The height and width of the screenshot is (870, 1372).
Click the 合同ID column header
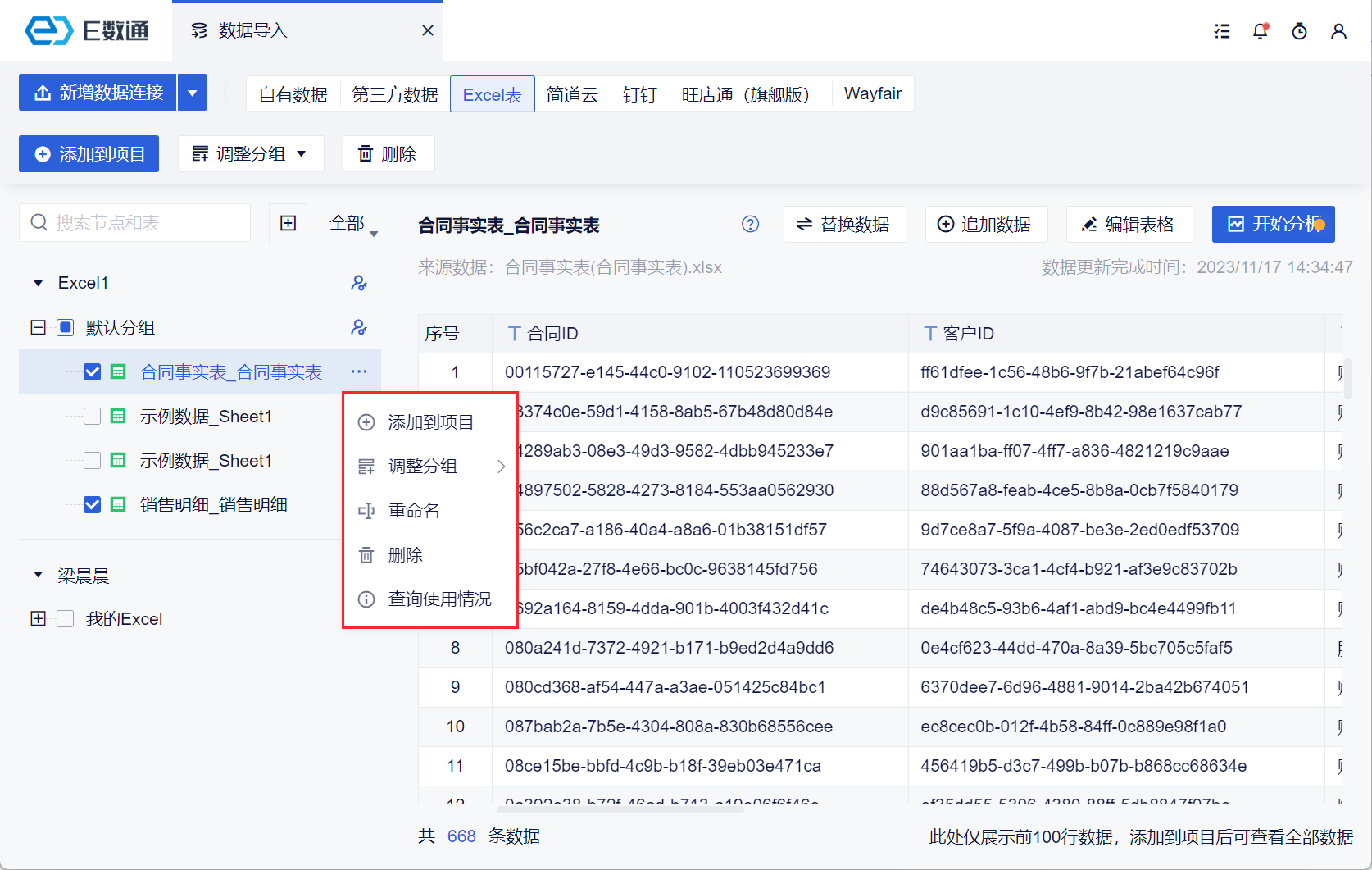(701, 334)
